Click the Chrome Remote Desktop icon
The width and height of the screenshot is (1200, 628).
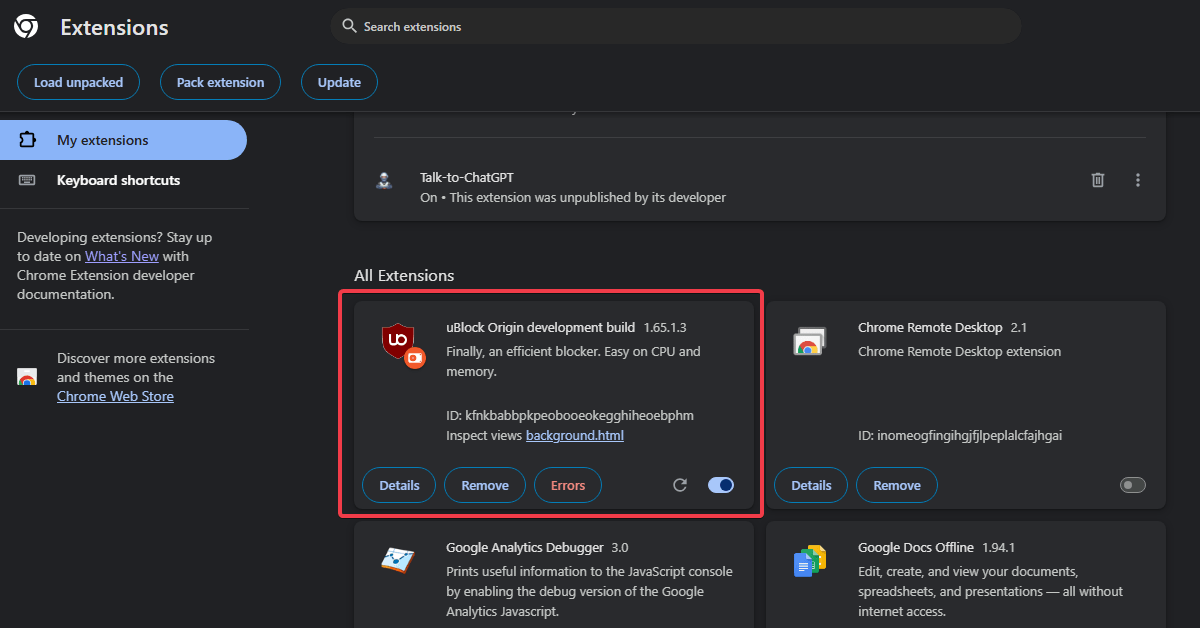(808, 341)
